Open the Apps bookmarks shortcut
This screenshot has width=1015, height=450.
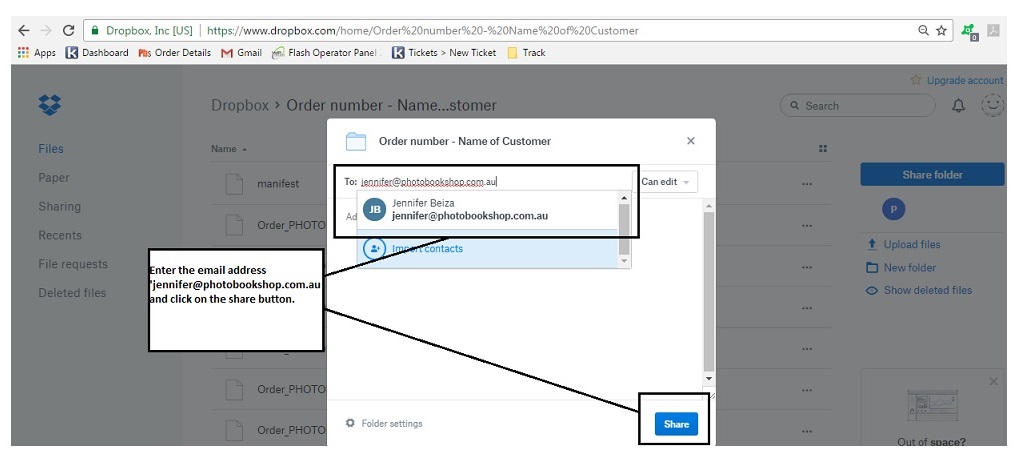[x=37, y=52]
